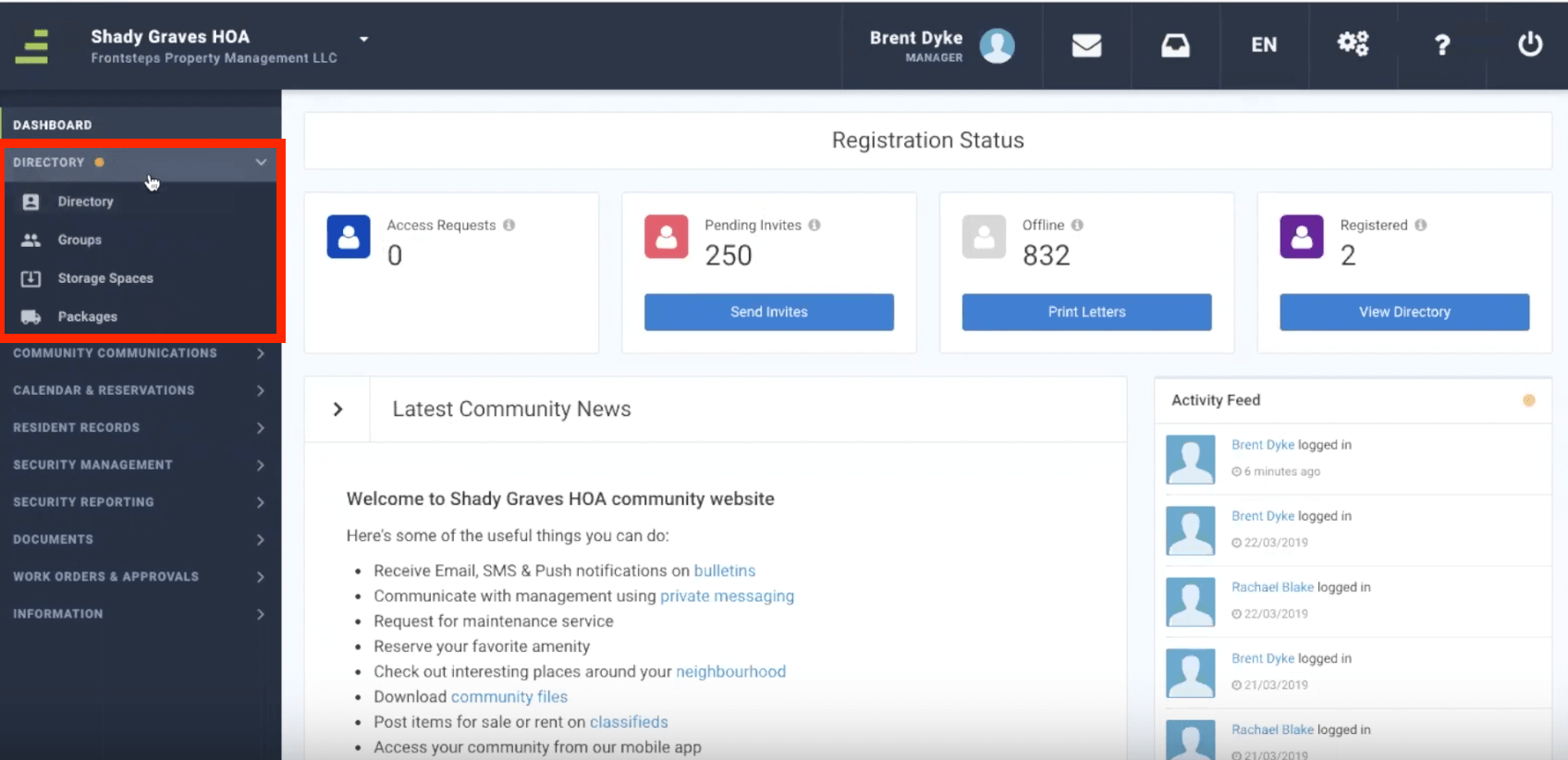Click the Offline count 832
1568x760 pixels.
[1047, 255]
